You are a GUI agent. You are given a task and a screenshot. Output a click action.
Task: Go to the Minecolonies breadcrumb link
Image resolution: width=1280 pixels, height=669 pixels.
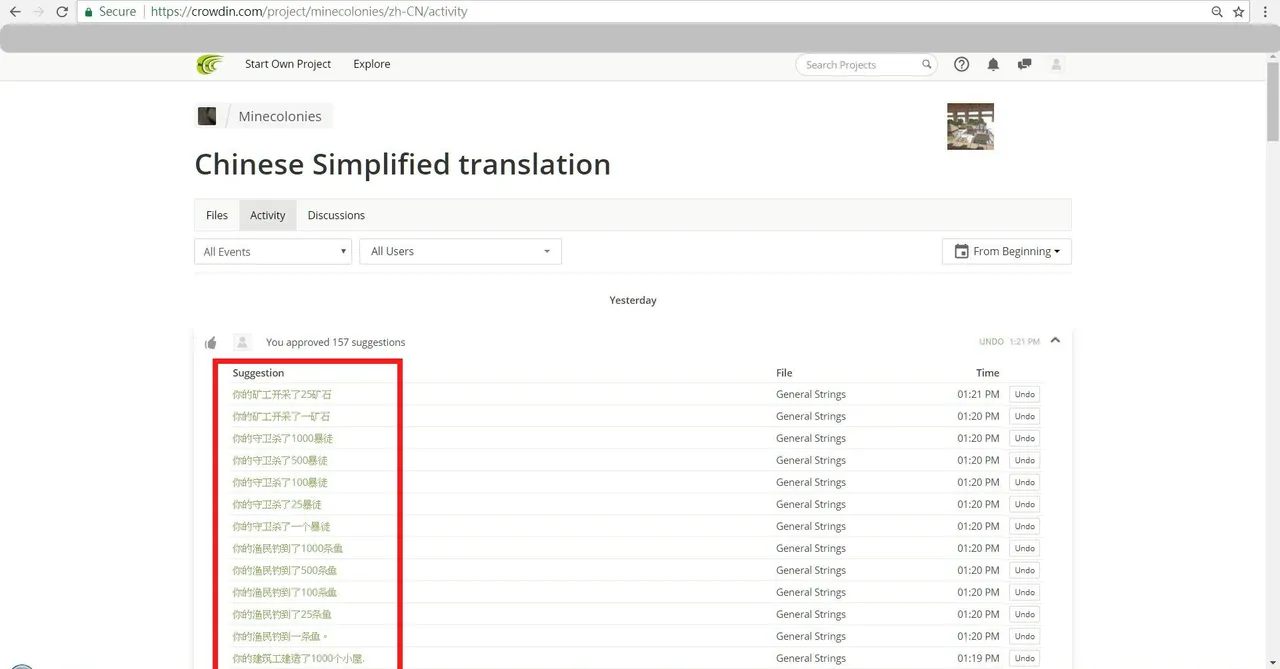[280, 116]
